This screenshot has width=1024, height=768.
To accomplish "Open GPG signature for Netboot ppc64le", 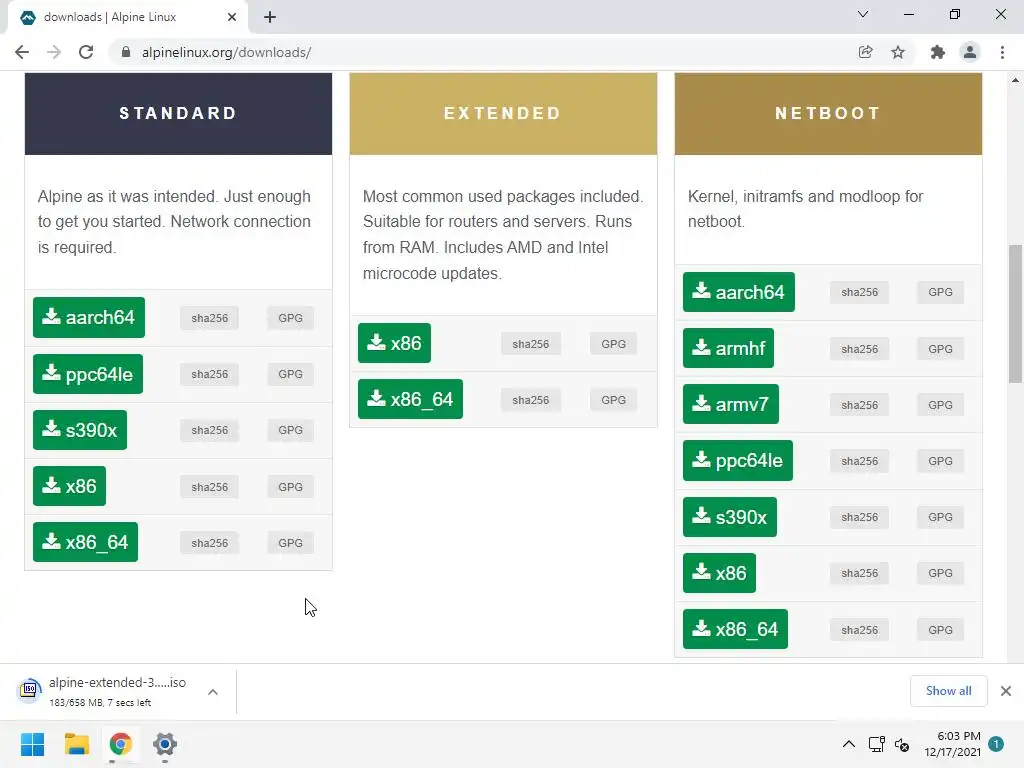I will (940, 462).
